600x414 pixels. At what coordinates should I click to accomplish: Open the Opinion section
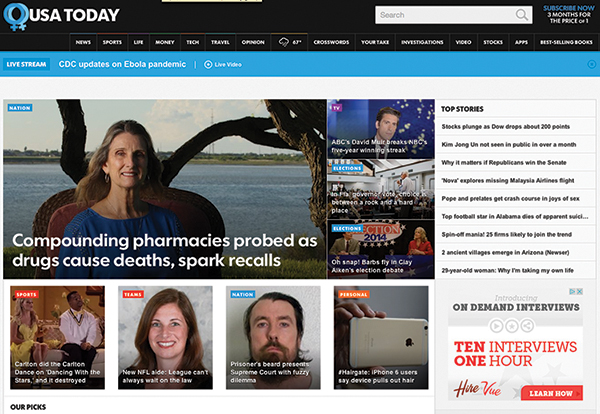pyautogui.click(x=253, y=42)
